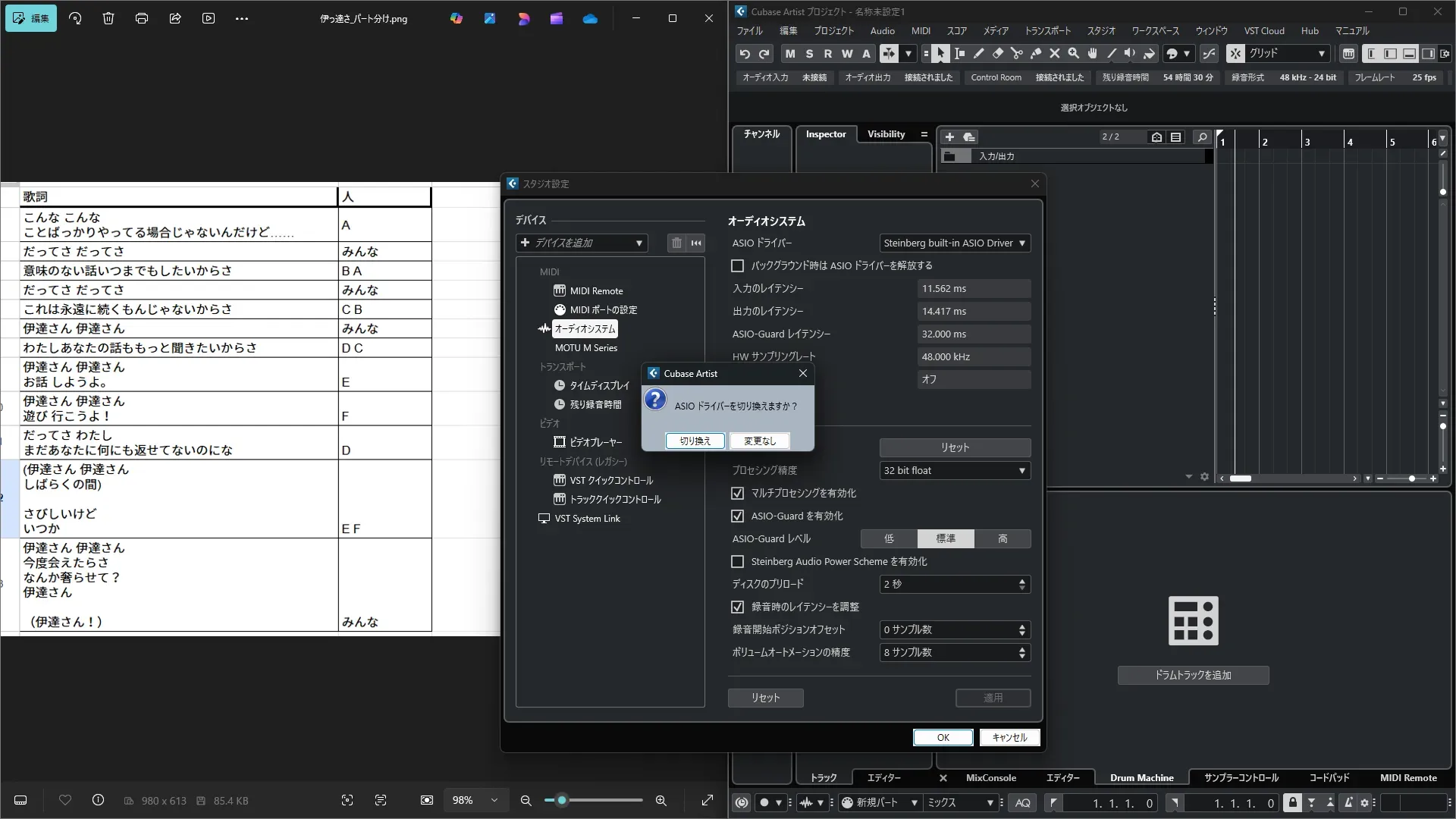Enable release ASIO driver in background checkbox
Image resolution: width=1456 pixels, height=819 pixels.
737,266
